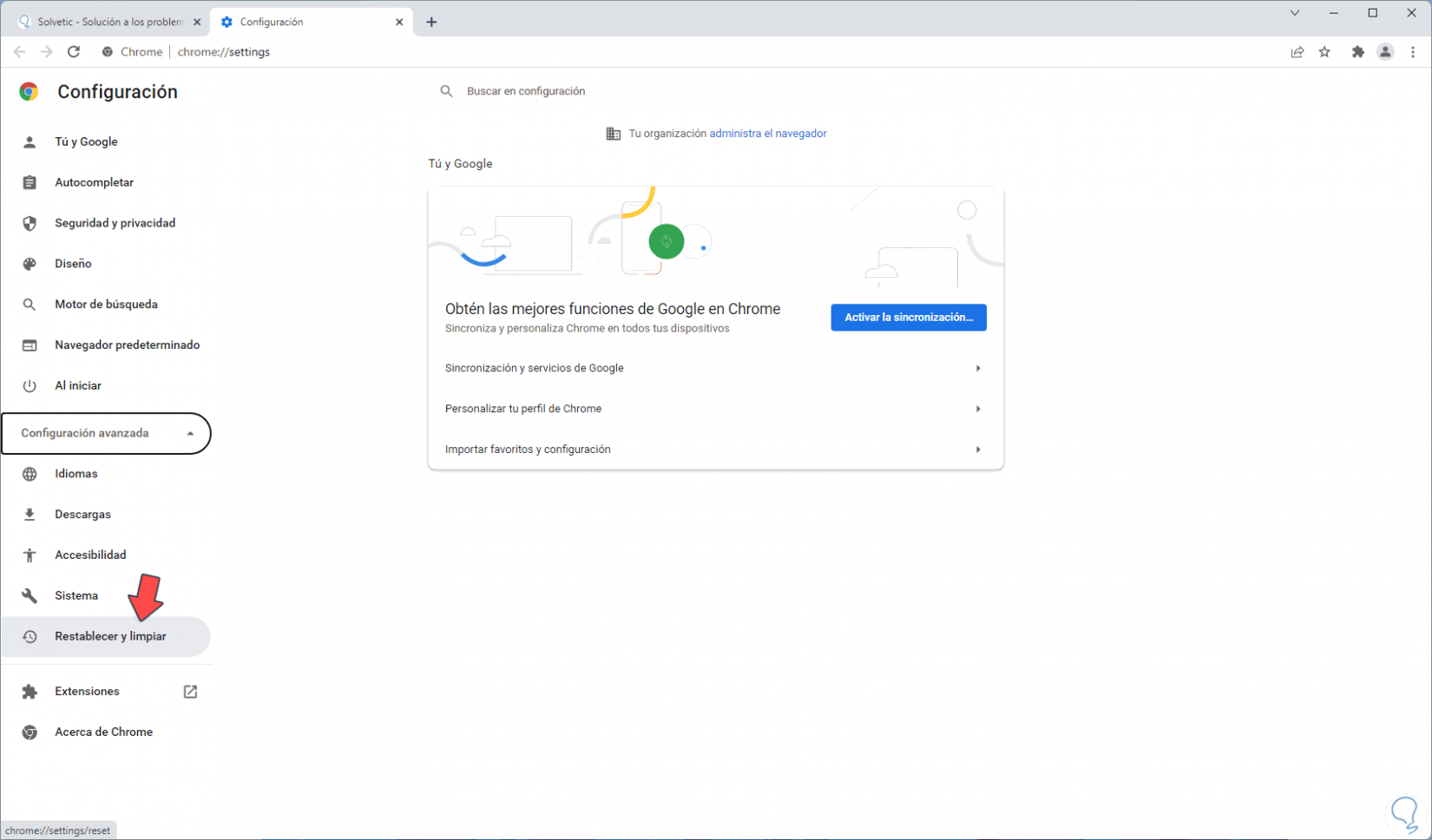The height and width of the screenshot is (840, 1432).
Task: Close the Configuración tab
Action: coord(399,23)
